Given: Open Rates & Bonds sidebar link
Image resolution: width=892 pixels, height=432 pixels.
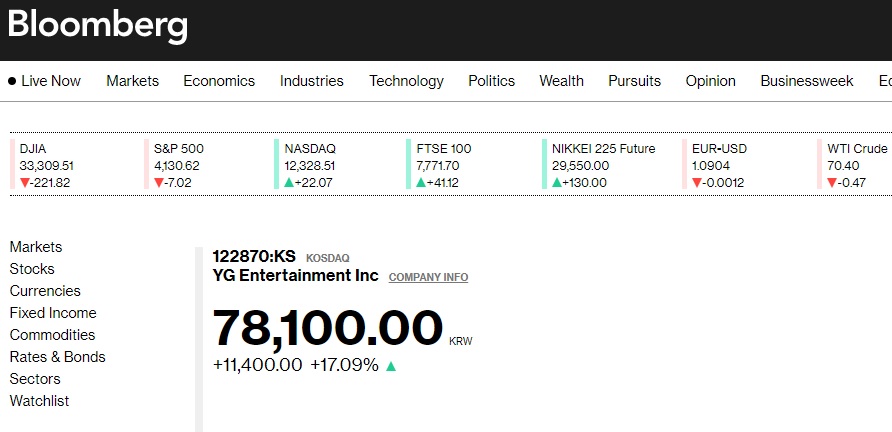Looking at the screenshot, I should point(57,357).
